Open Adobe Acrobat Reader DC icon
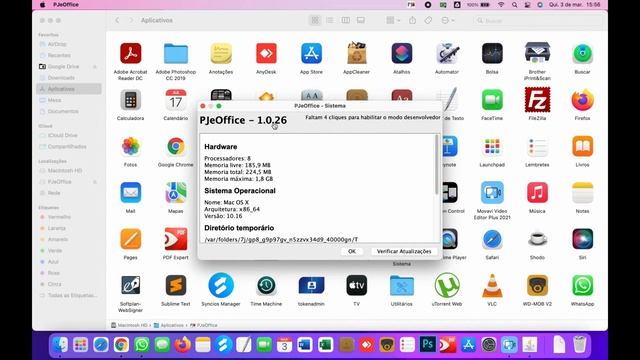Image resolution: width=640 pixels, height=360 pixels. tap(131, 53)
